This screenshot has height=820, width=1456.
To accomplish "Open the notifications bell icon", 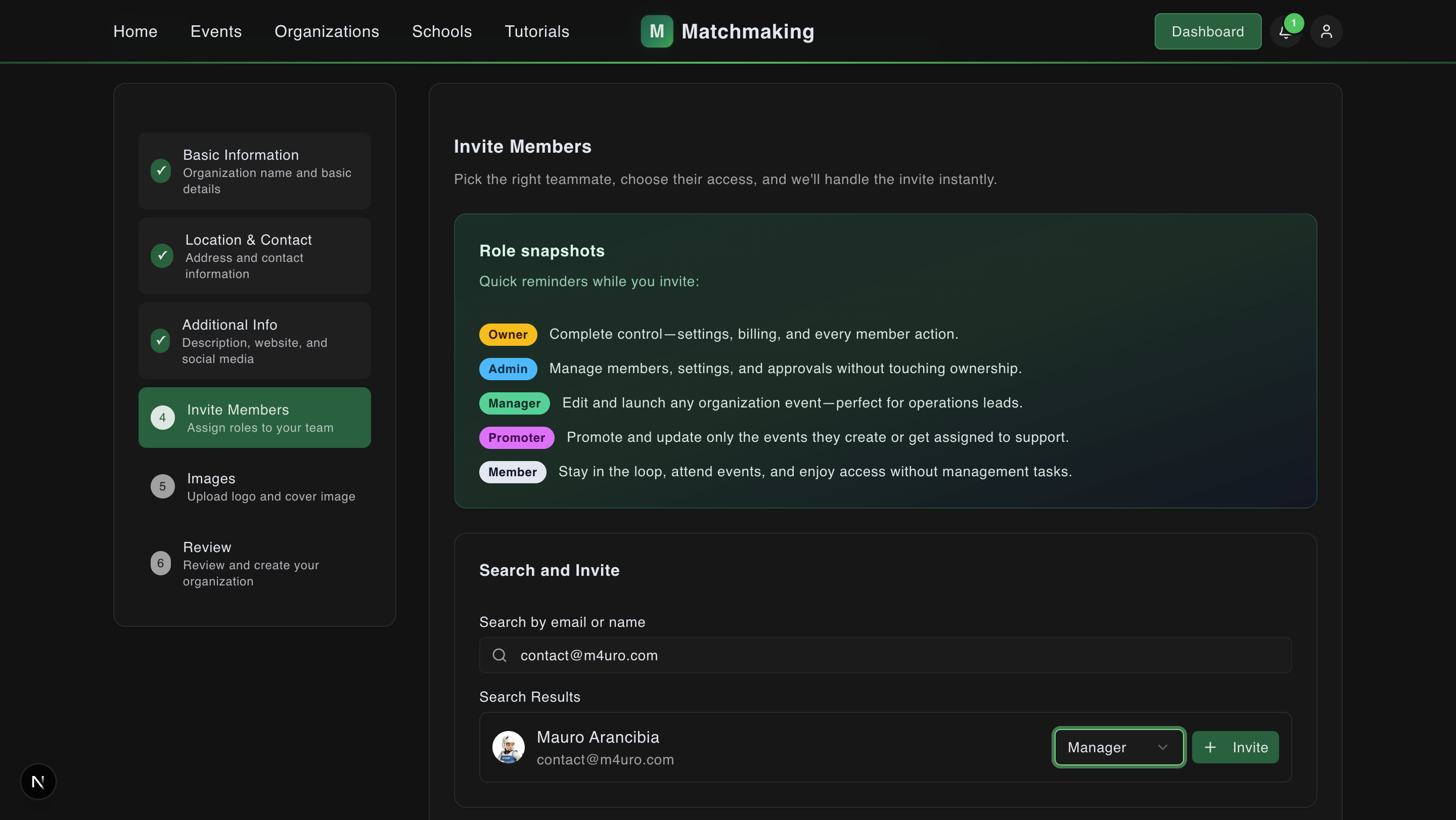I will pos(1285,32).
